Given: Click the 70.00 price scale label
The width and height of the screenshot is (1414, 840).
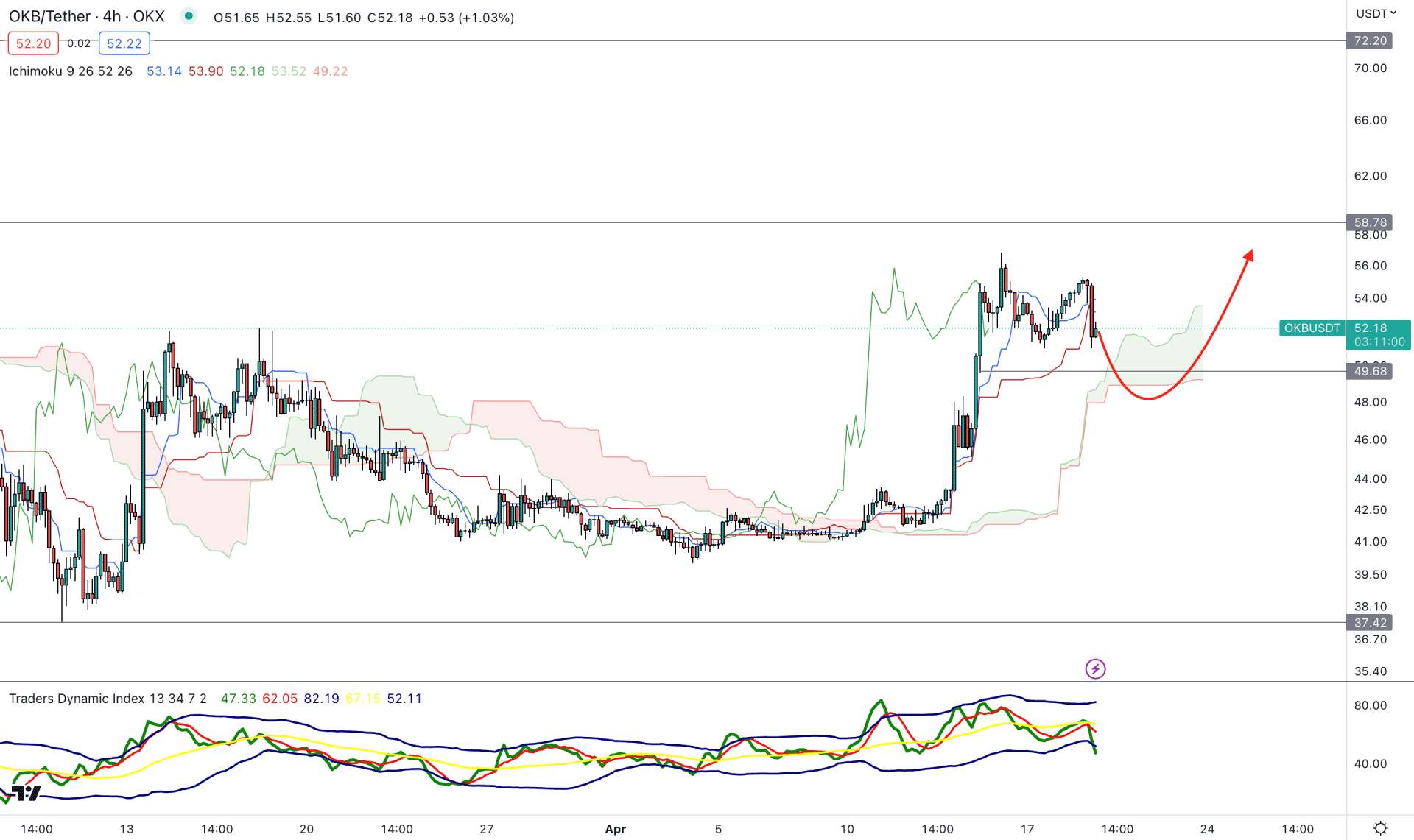Looking at the screenshot, I should tap(1370, 68).
